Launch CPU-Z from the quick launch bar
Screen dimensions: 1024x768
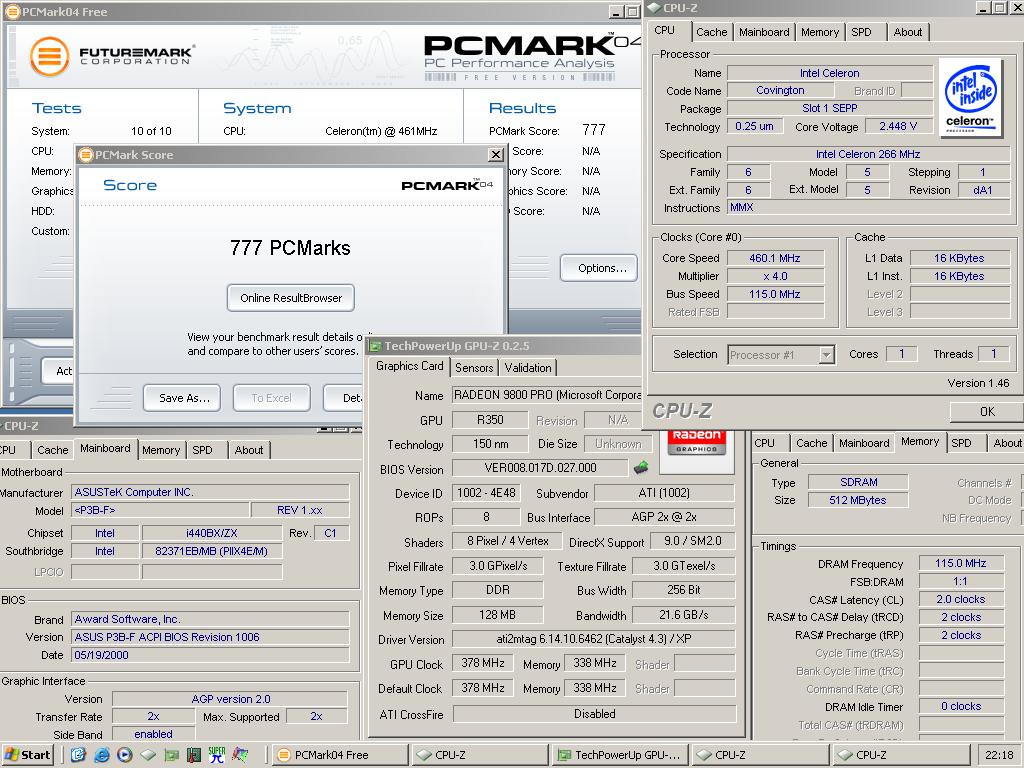pos(148,755)
